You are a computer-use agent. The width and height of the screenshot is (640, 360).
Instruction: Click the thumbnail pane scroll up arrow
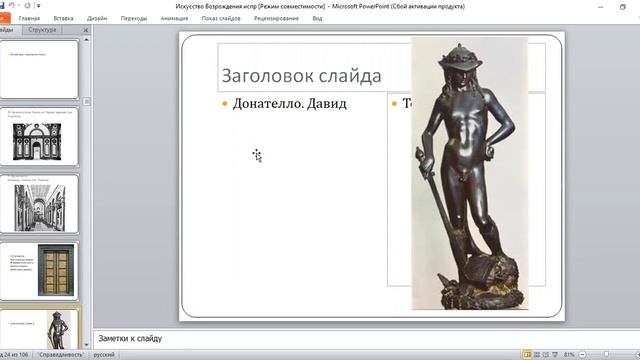click(x=86, y=40)
